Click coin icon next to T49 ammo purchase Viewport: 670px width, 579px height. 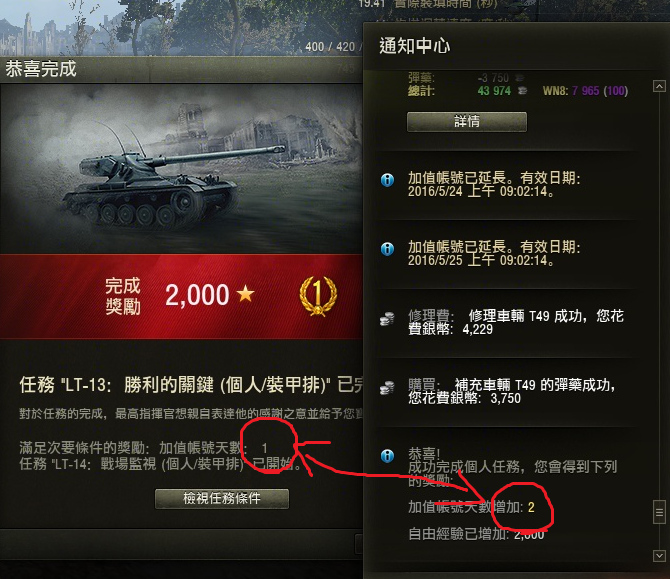point(387,388)
